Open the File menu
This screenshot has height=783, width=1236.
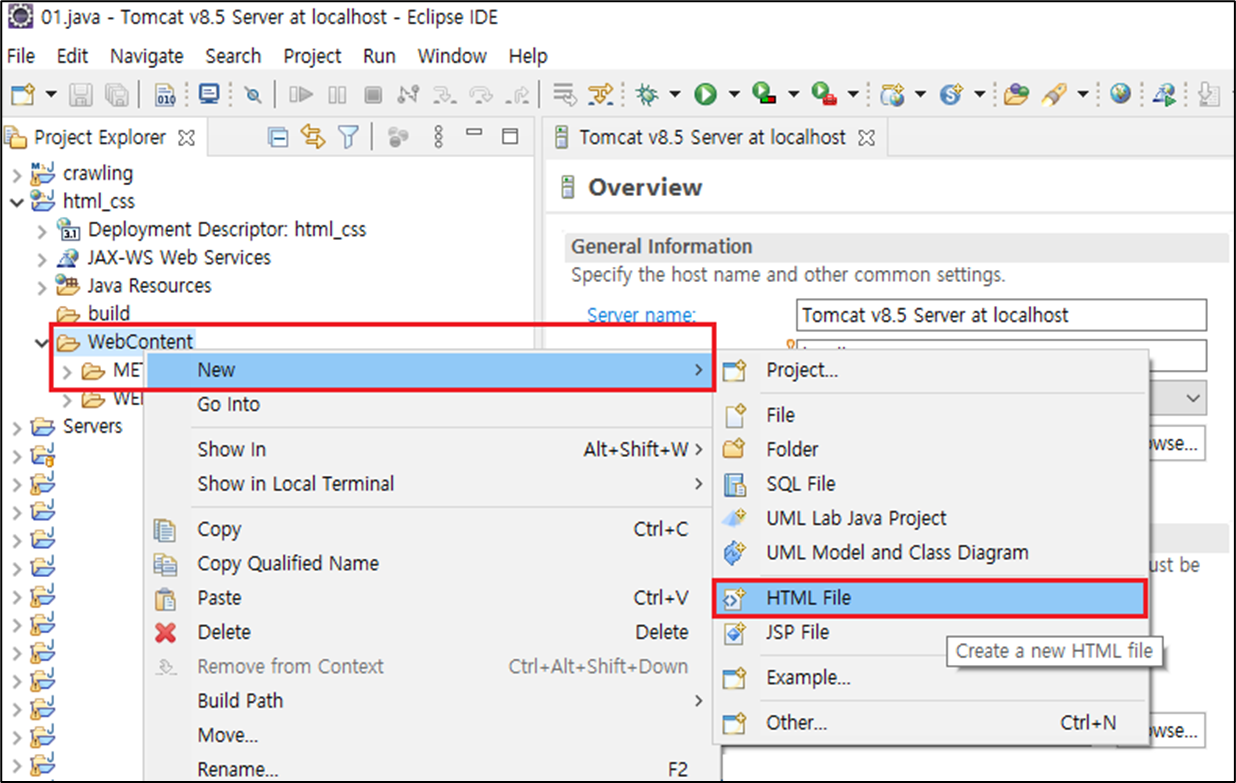coord(21,56)
